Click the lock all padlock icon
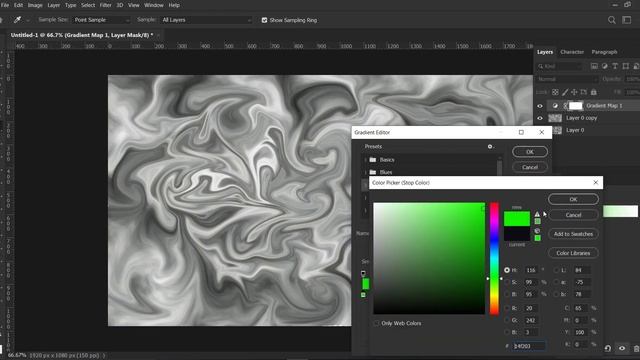Image resolution: width=640 pixels, height=360 pixels. point(593,92)
